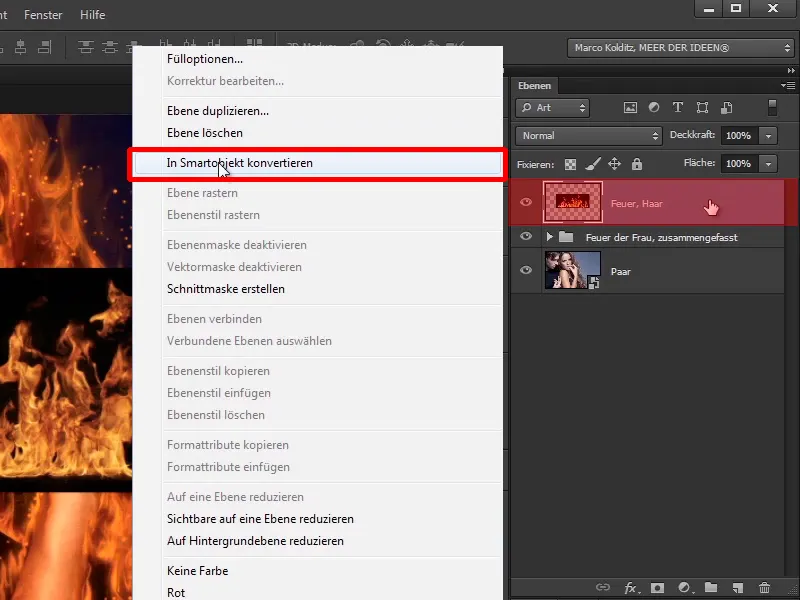
Task: Click the Deckkraft 100% value field
Action: pos(739,136)
